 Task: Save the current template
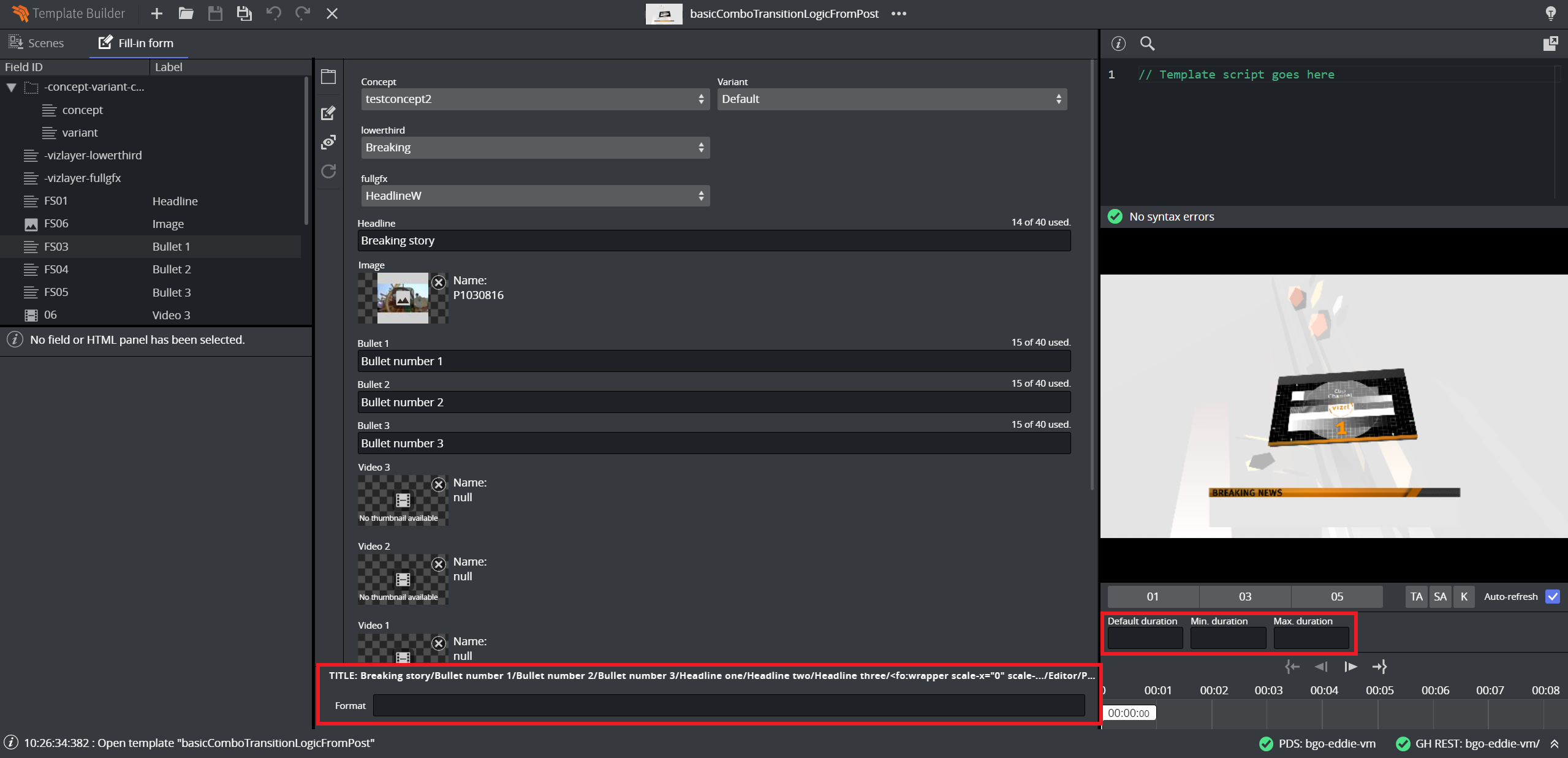[215, 13]
